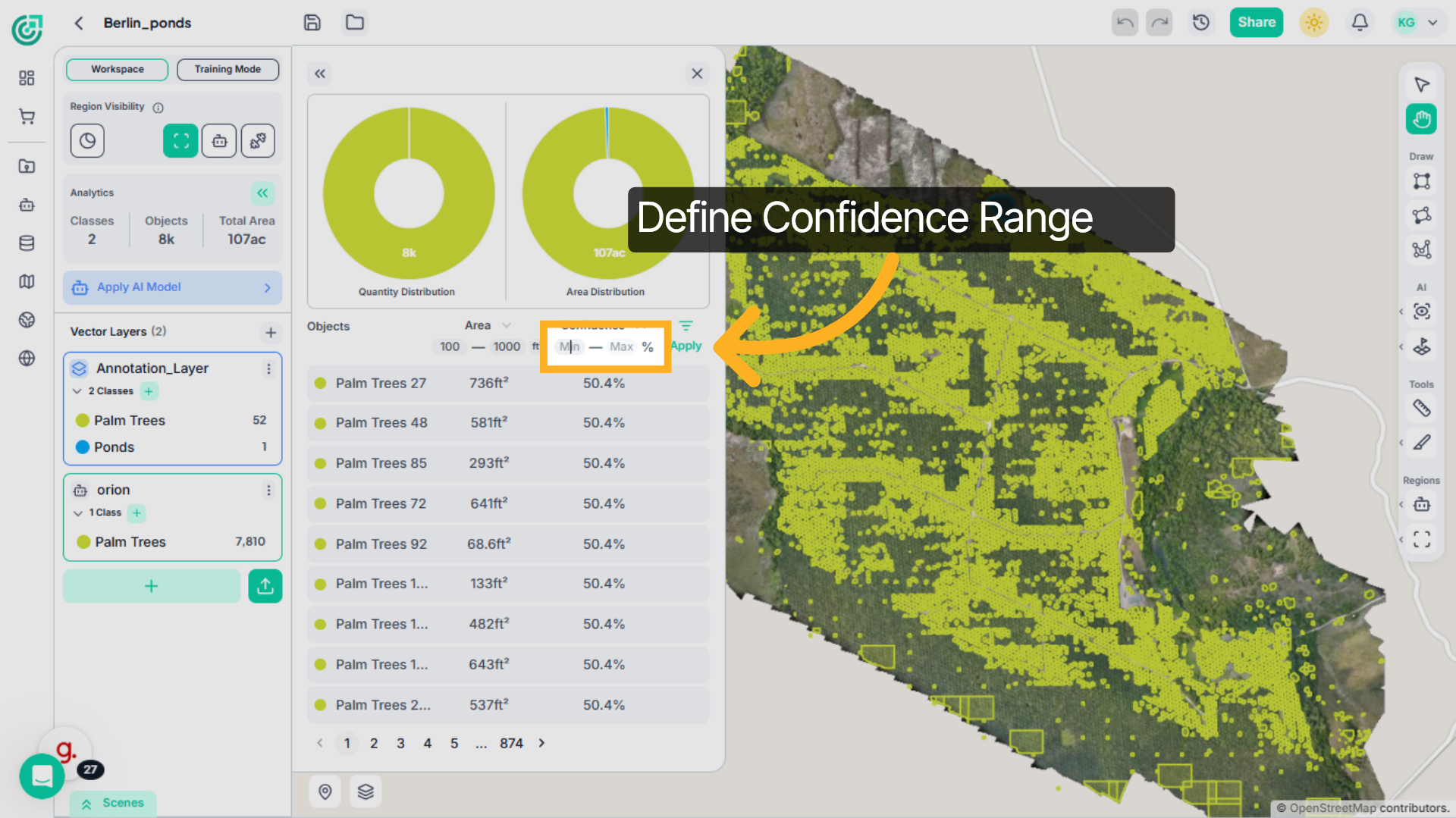
Task: Expand the Scenes panel
Action: click(x=113, y=803)
